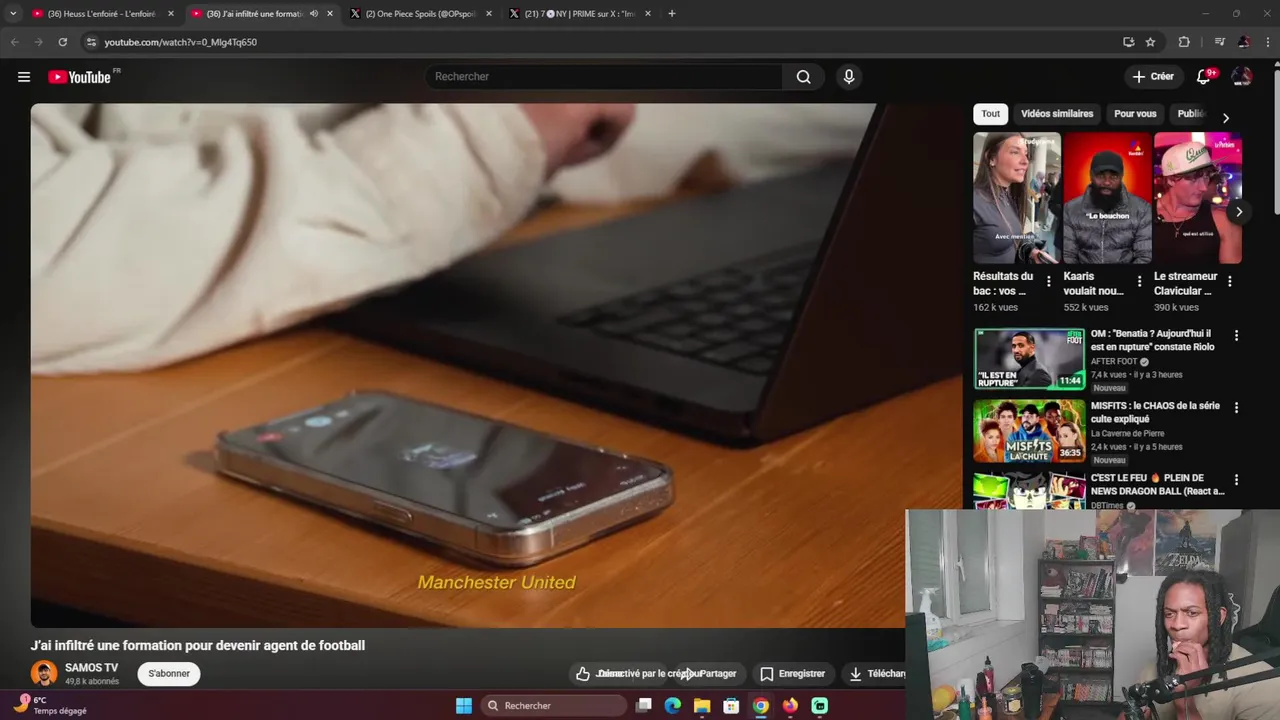The width and height of the screenshot is (1280, 720).
Task: Mute the J'ai infiltré une formation tab audio
Action: [x=314, y=14]
